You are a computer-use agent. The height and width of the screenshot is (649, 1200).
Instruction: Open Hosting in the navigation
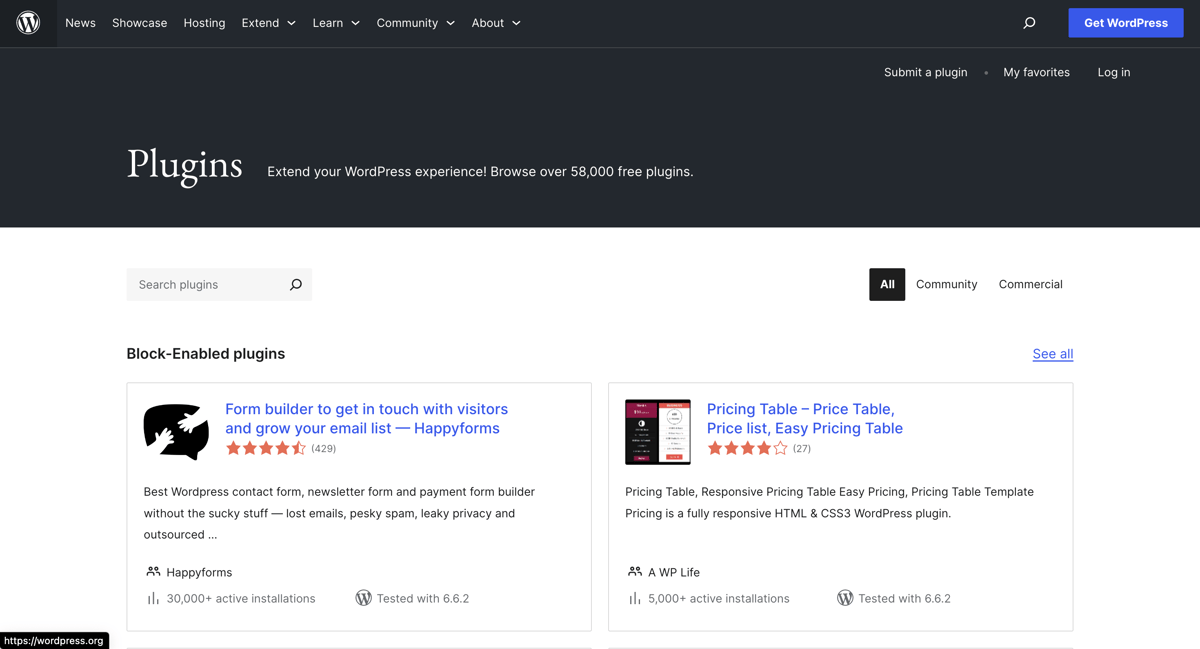pos(204,23)
